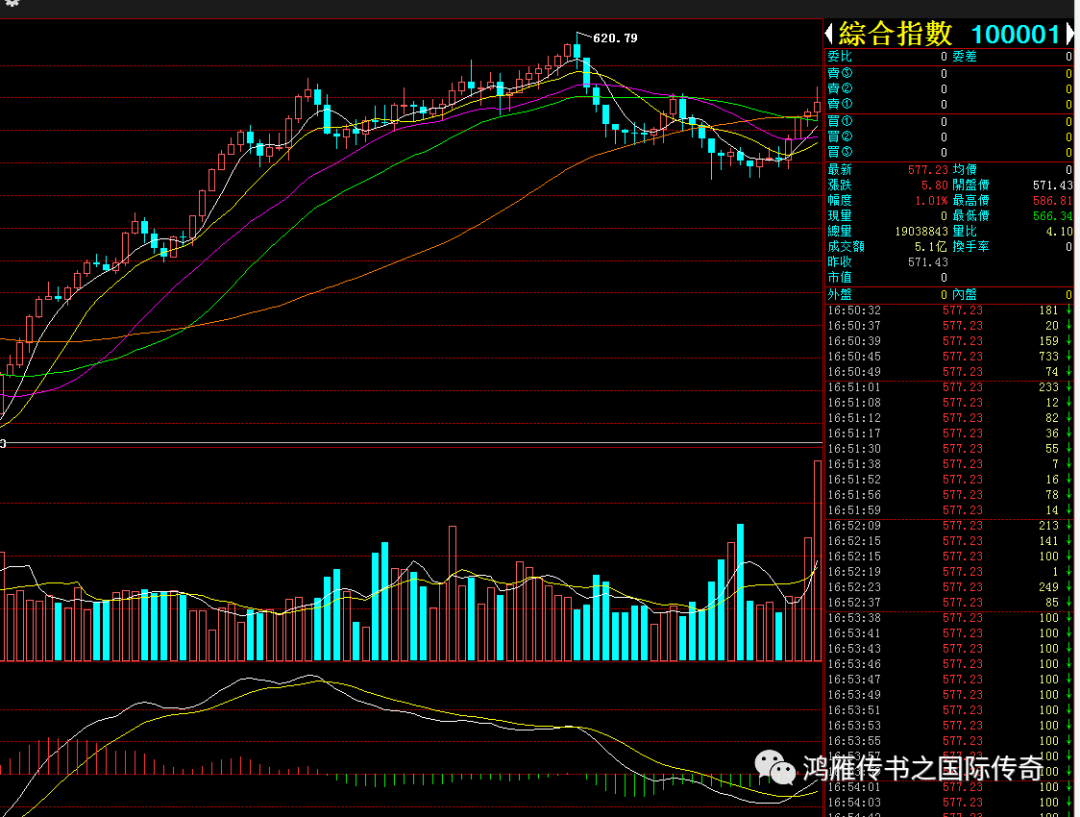The image size is (1080, 817).
Task: Select the 16:51:01 tick row
Action: [949, 387]
